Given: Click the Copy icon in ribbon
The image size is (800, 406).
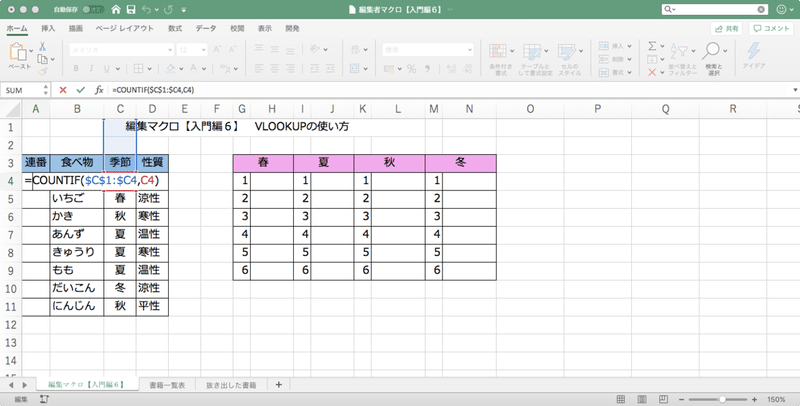Looking at the screenshot, I should pos(42,59).
